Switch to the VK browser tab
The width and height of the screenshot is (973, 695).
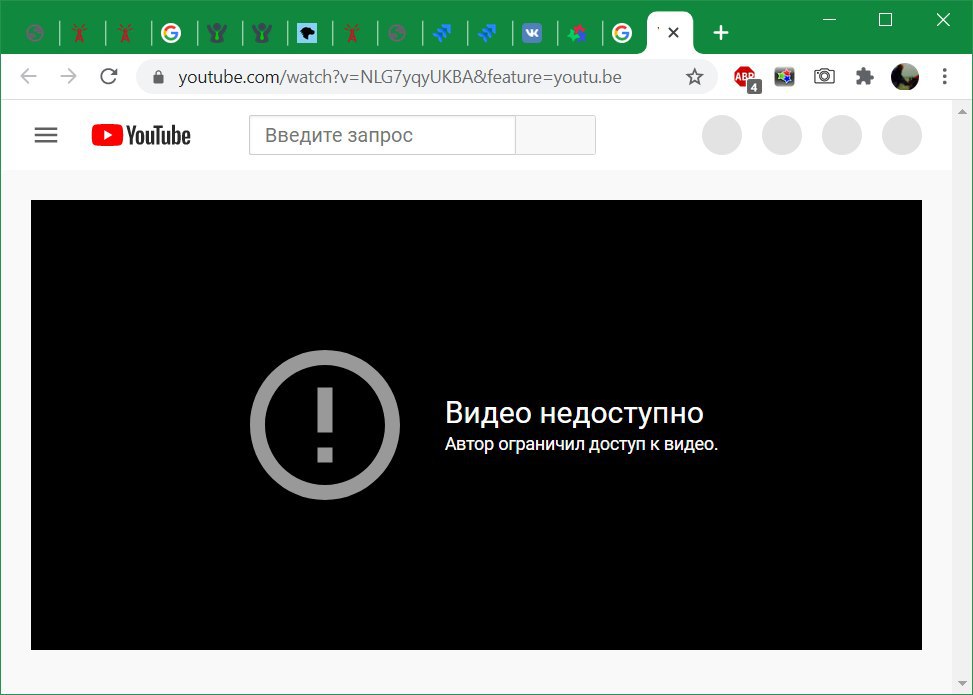click(532, 33)
